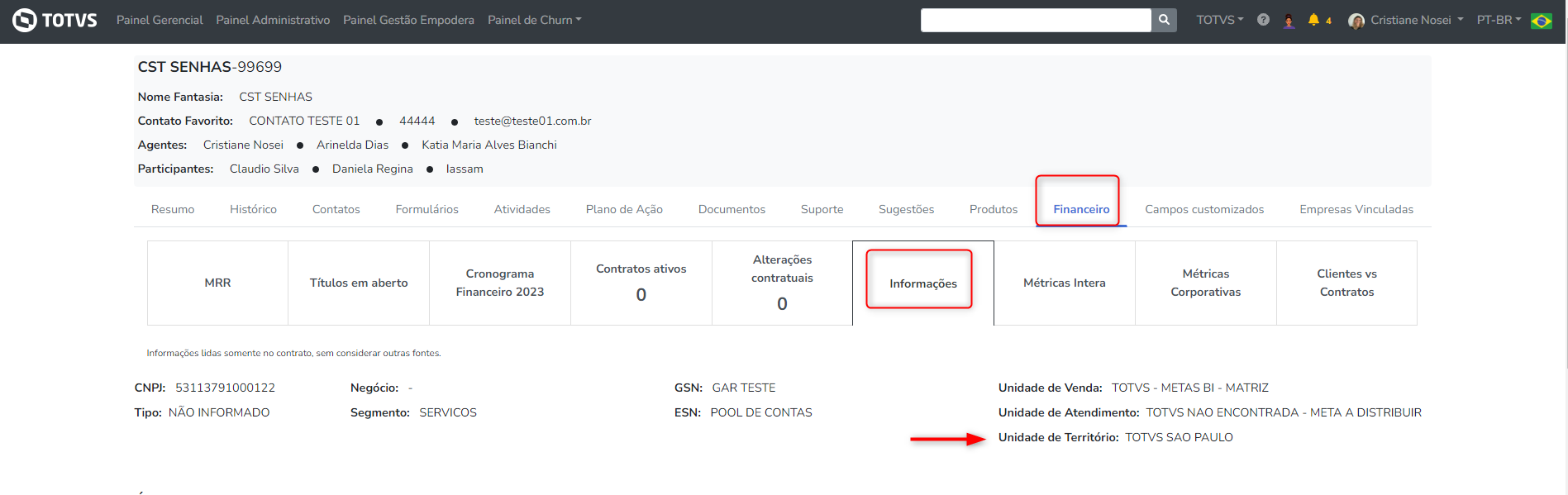
Task: Click CNPJ value 53113791000122
Action: (x=225, y=388)
